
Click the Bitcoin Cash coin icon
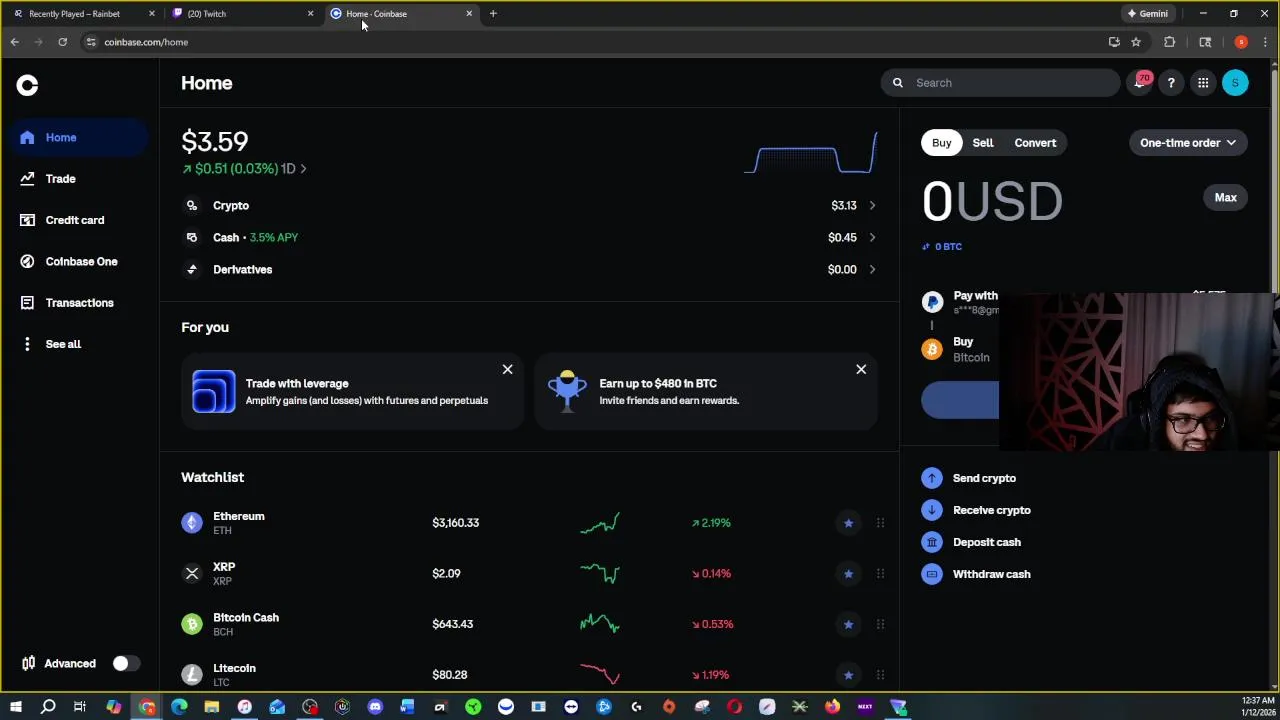[192, 624]
